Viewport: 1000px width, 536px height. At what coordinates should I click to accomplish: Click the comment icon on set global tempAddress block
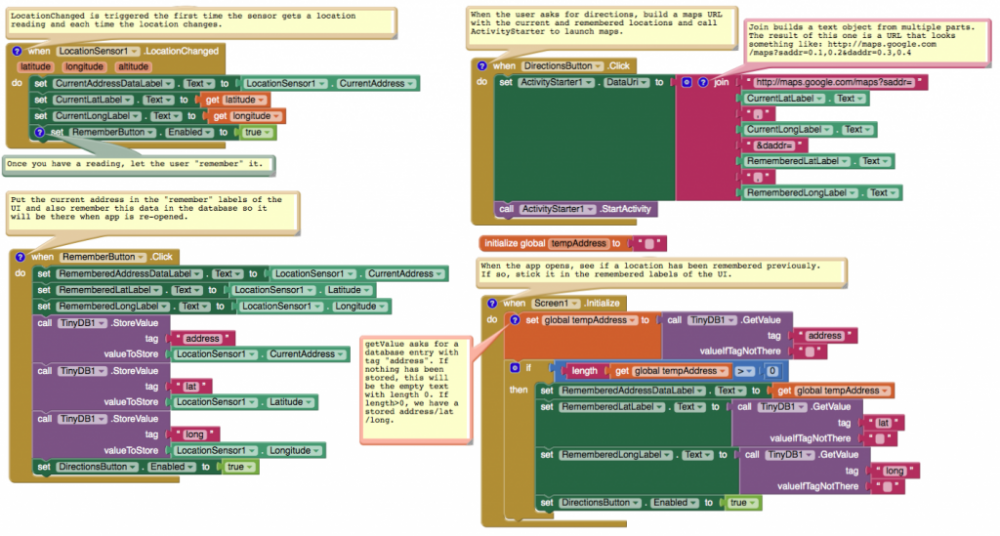[515, 320]
